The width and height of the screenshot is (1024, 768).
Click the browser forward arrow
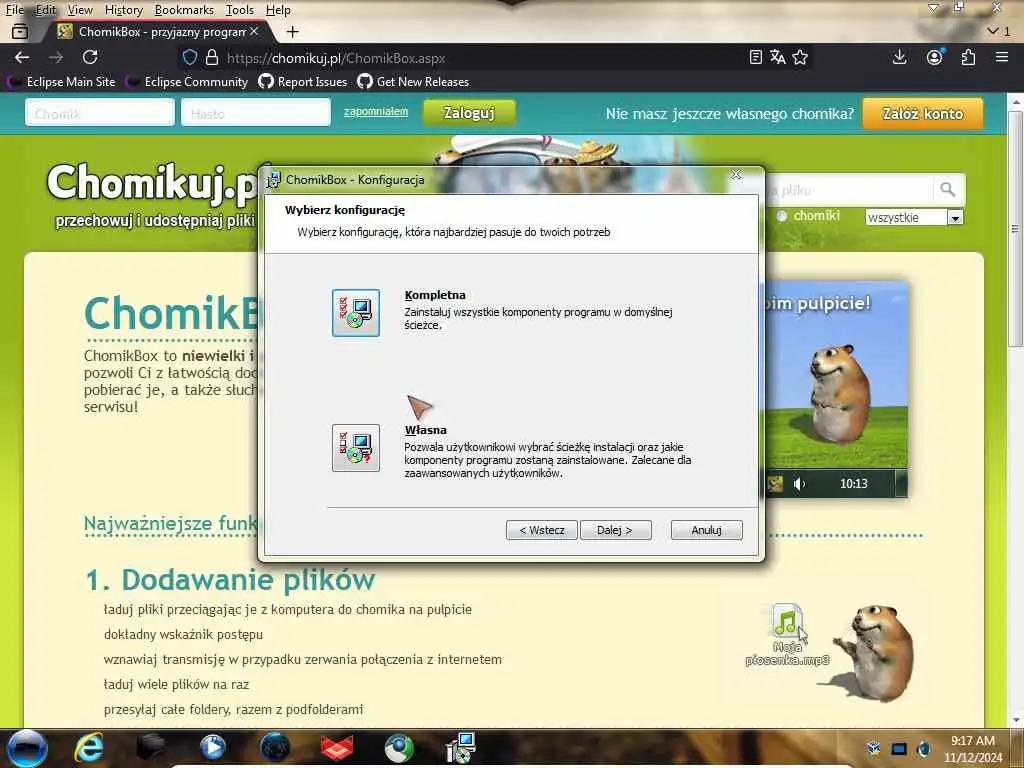click(x=56, y=57)
